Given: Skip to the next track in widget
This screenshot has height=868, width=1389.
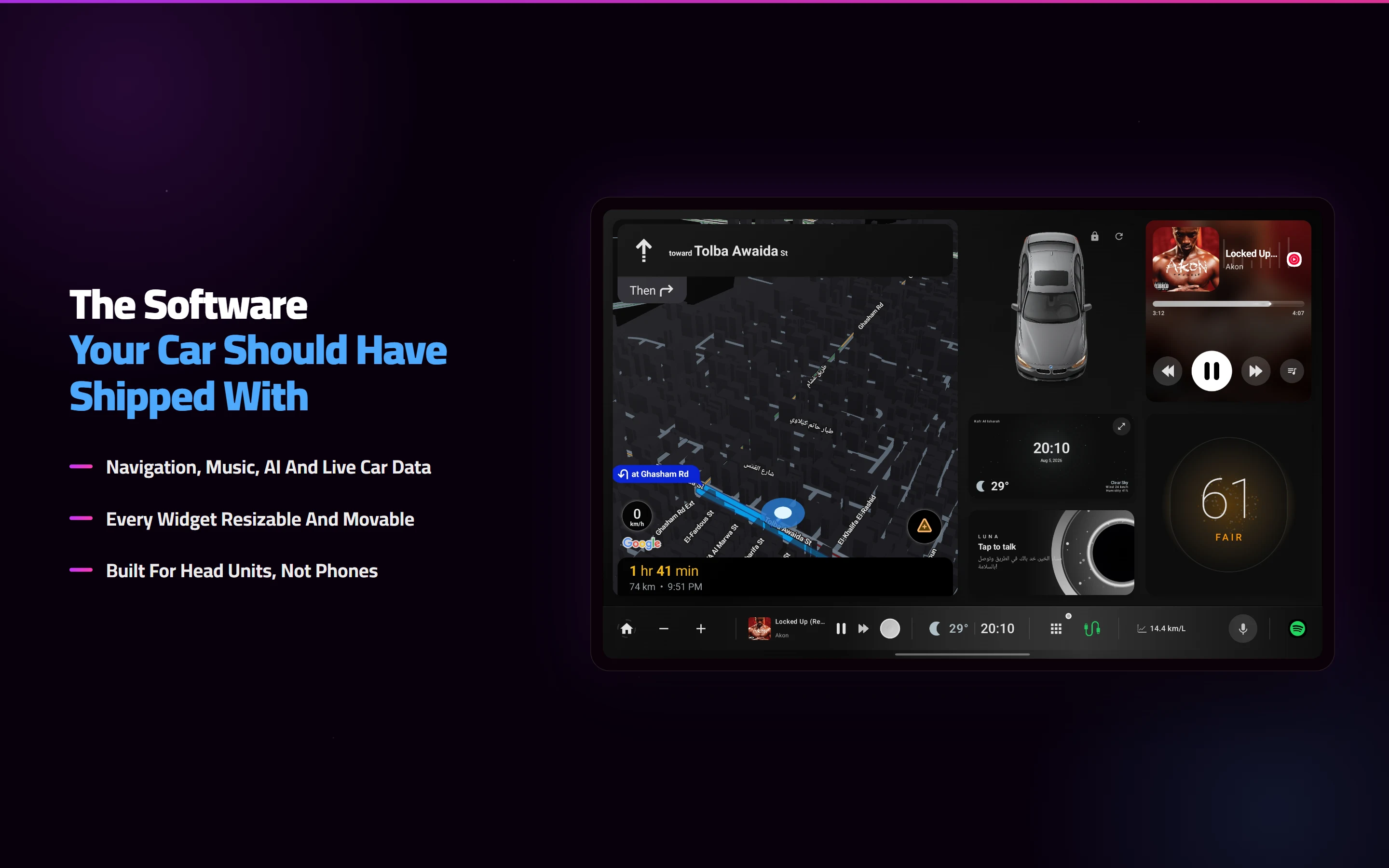Looking at the screenshot, I should (x=1255, y=371).
